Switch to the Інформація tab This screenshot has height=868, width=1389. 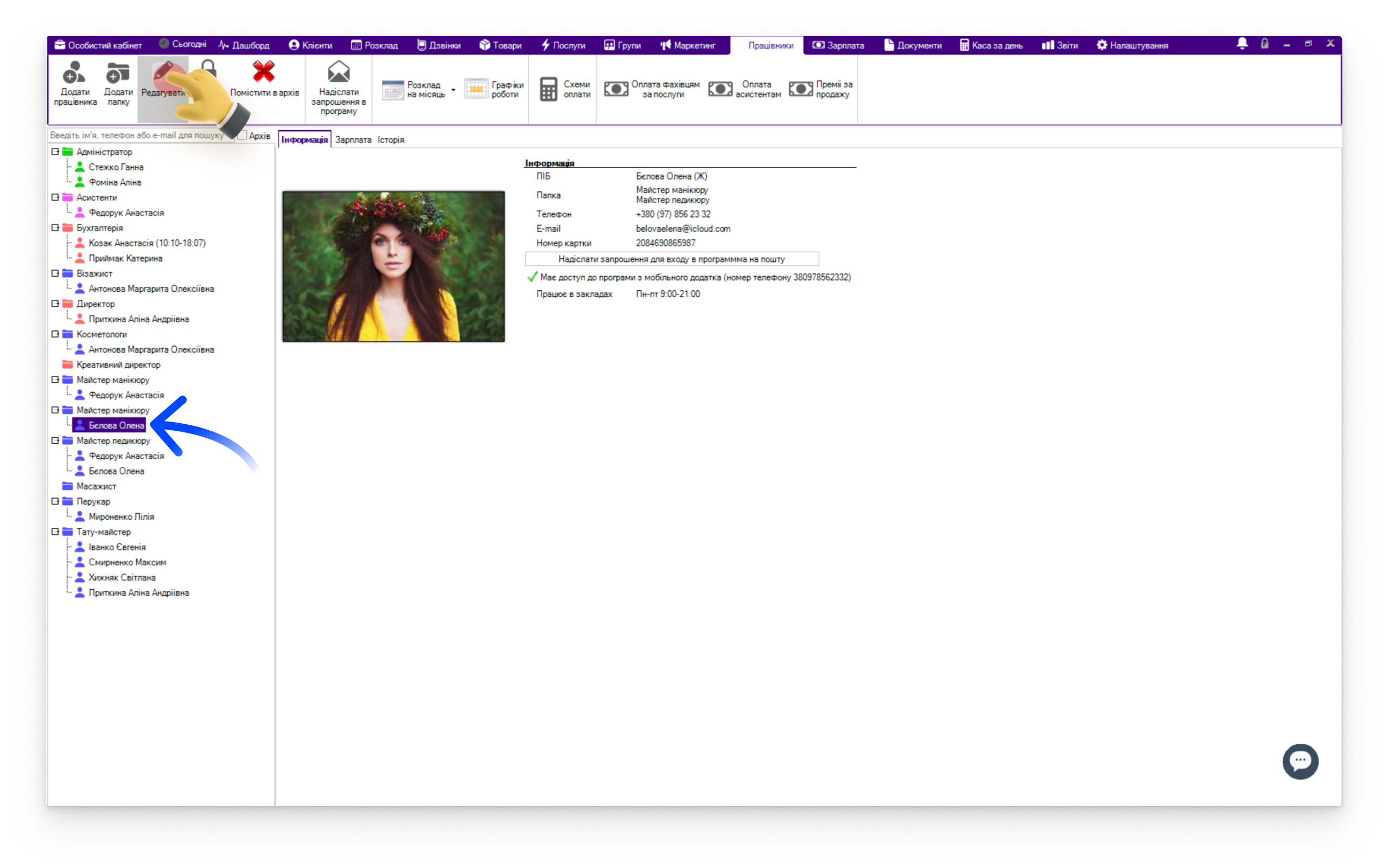pyautogui.click(x=304, y=139)
